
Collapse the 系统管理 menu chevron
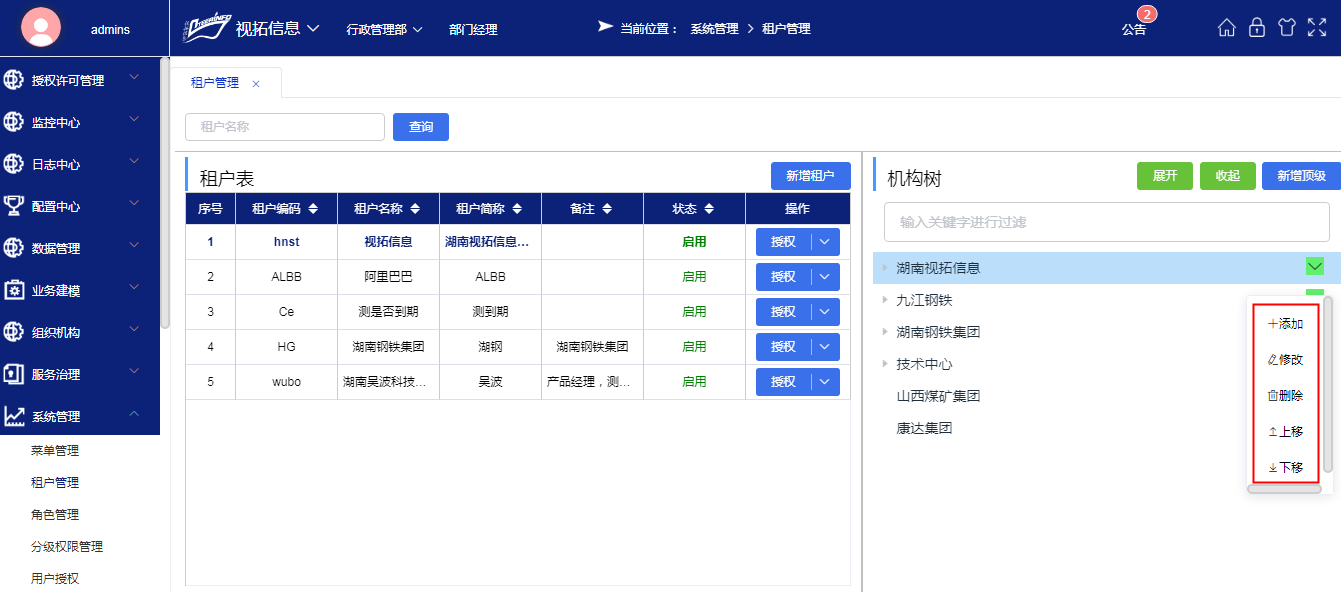pyautogui.click(x=135, y=414)
